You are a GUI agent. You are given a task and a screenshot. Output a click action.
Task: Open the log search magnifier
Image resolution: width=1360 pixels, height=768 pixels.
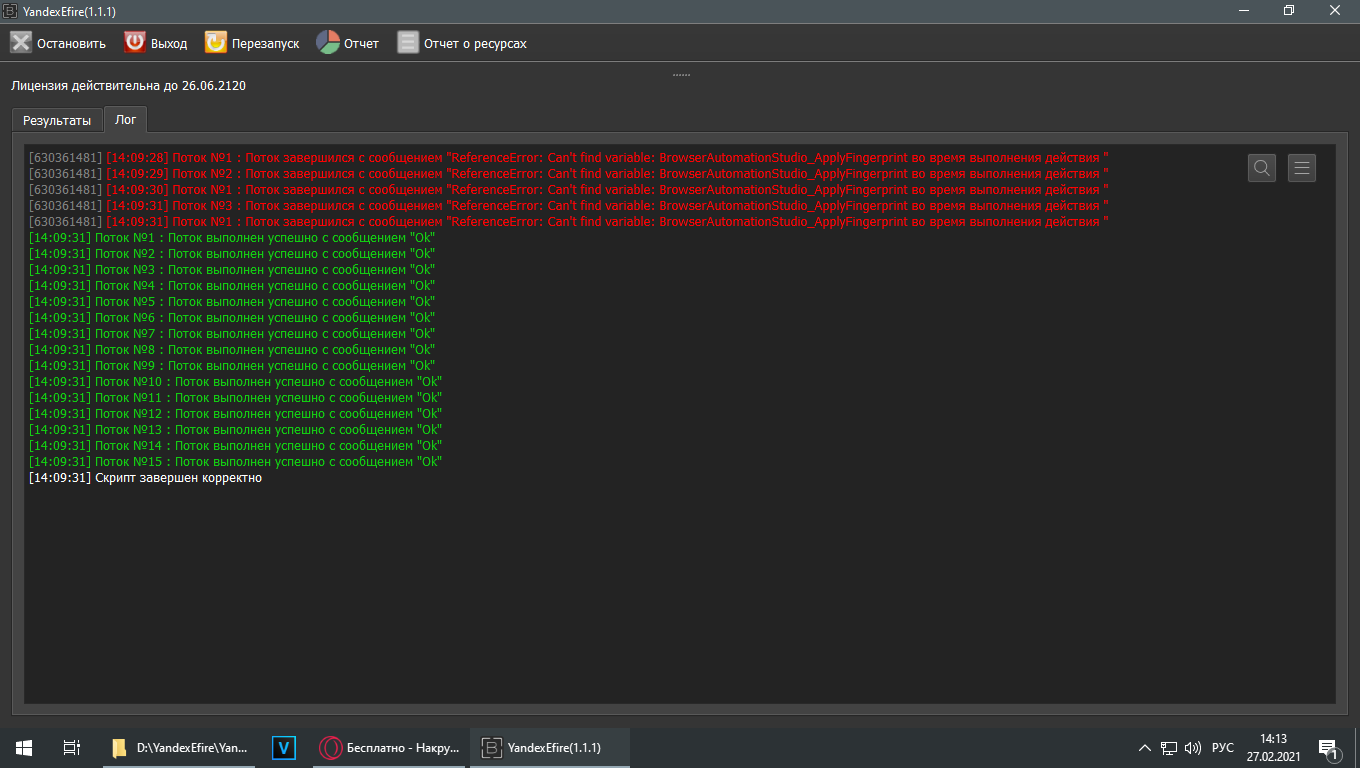(x=1262, y=168)
